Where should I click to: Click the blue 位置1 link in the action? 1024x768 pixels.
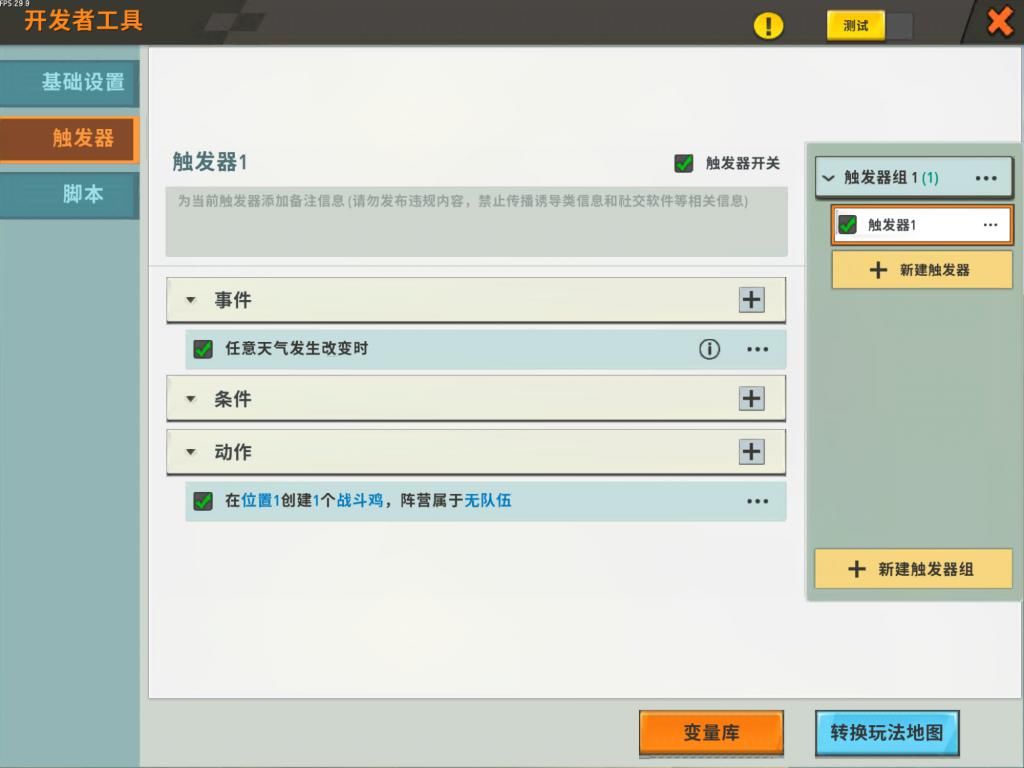click(x=262, y=500)
